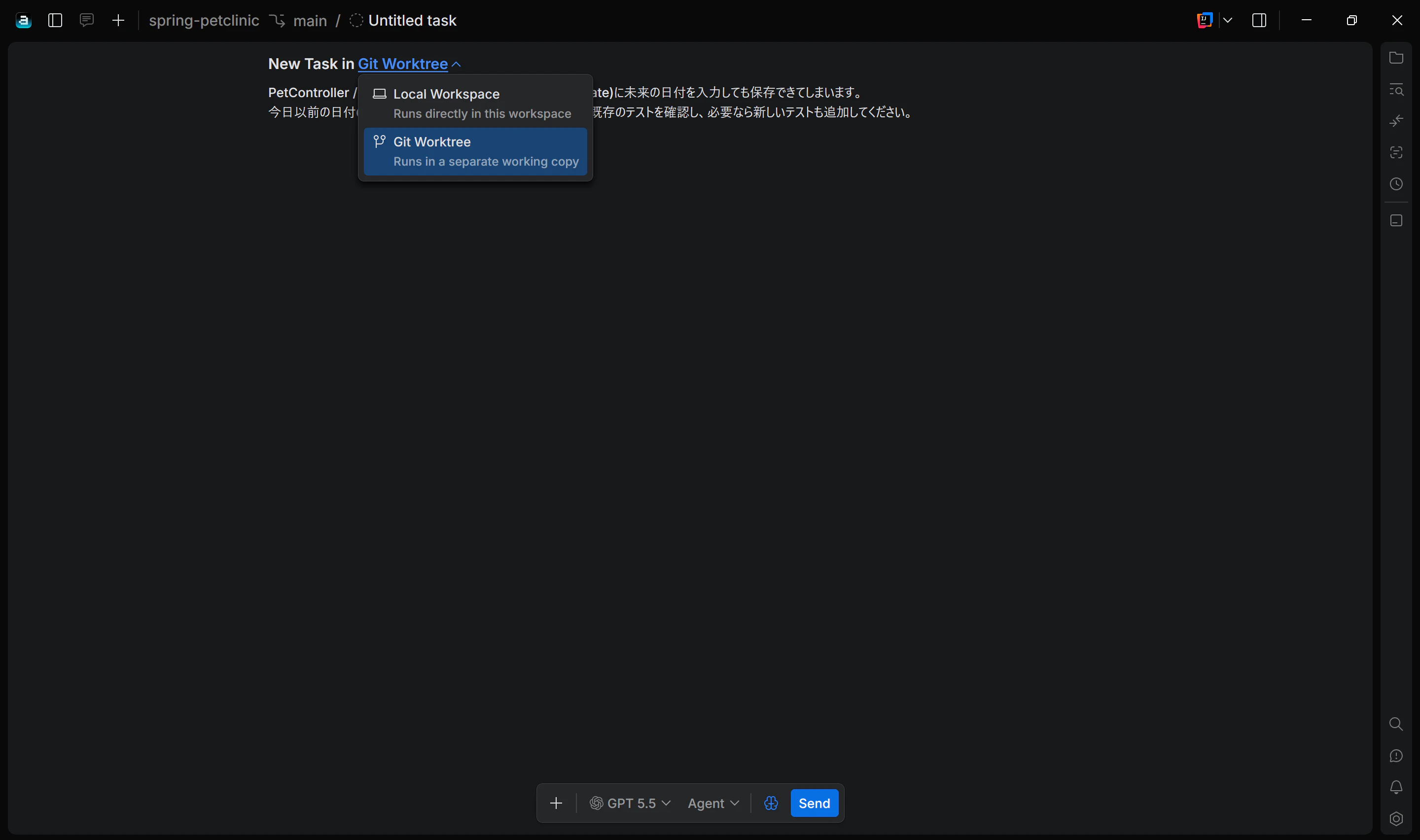The width and height of the screenshot is (1420, 840).
Task: Open the IntelliJ IDEA icon in title bar
Action: point(1205,20)
